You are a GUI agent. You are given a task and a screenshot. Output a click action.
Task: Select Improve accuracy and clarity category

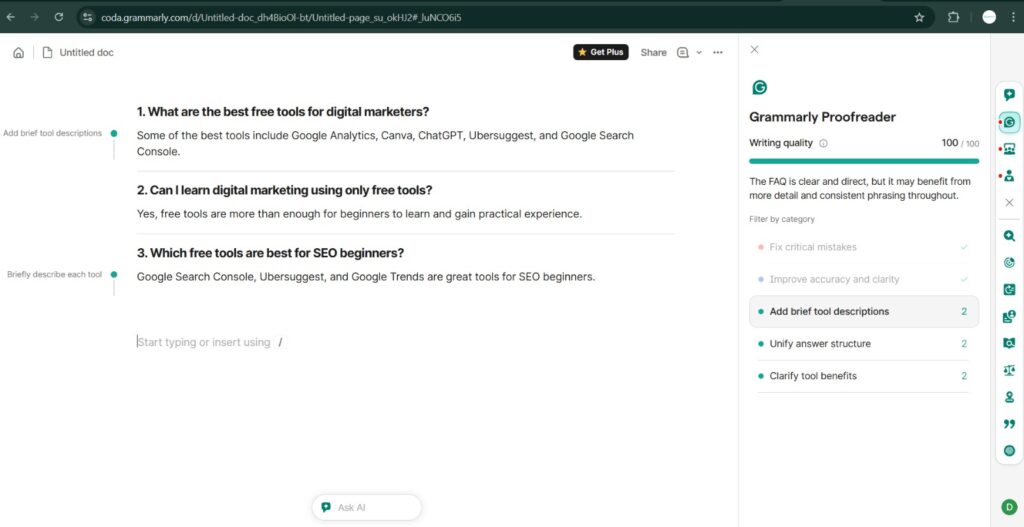(863, 279)
